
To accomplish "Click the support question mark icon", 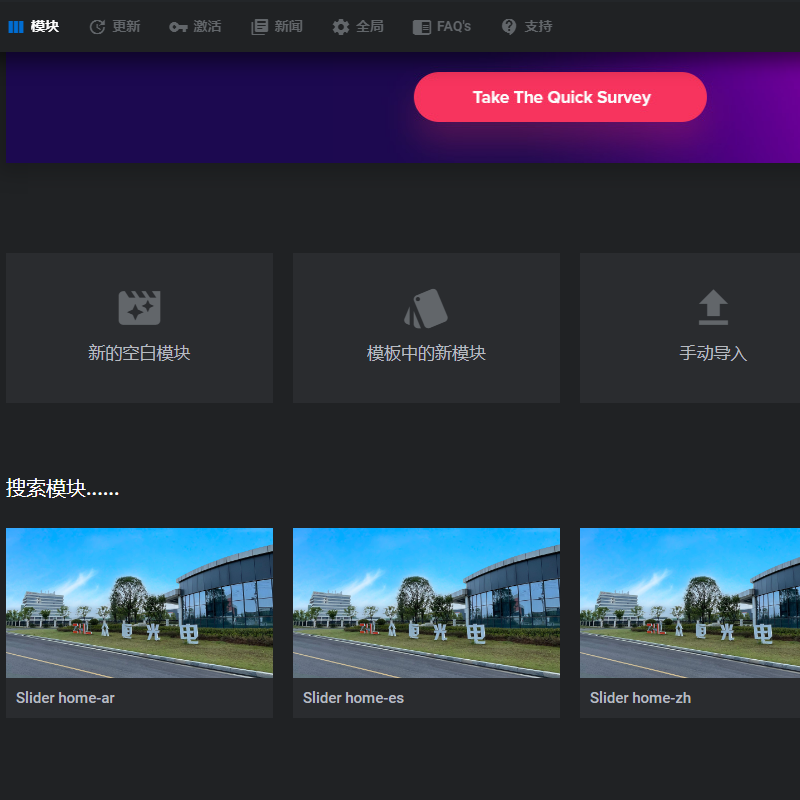I will 509,27.
